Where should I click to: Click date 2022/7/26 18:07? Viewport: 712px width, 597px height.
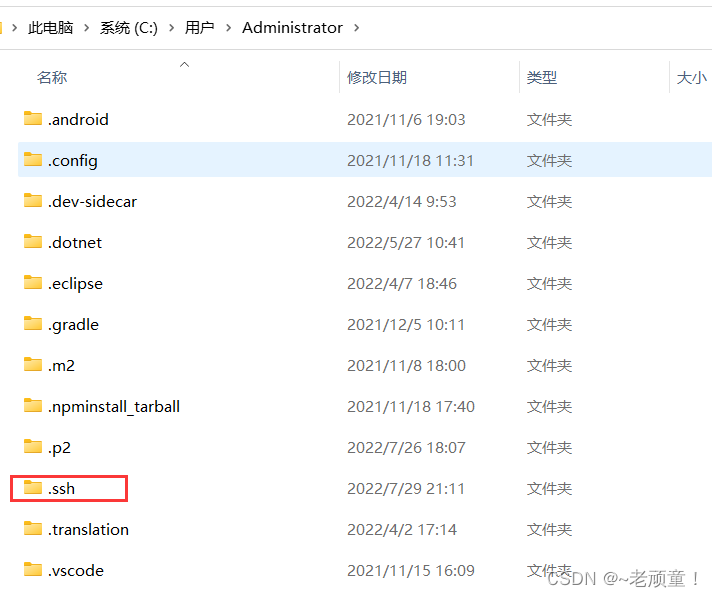pyautogui.click(x=406, y=448)
